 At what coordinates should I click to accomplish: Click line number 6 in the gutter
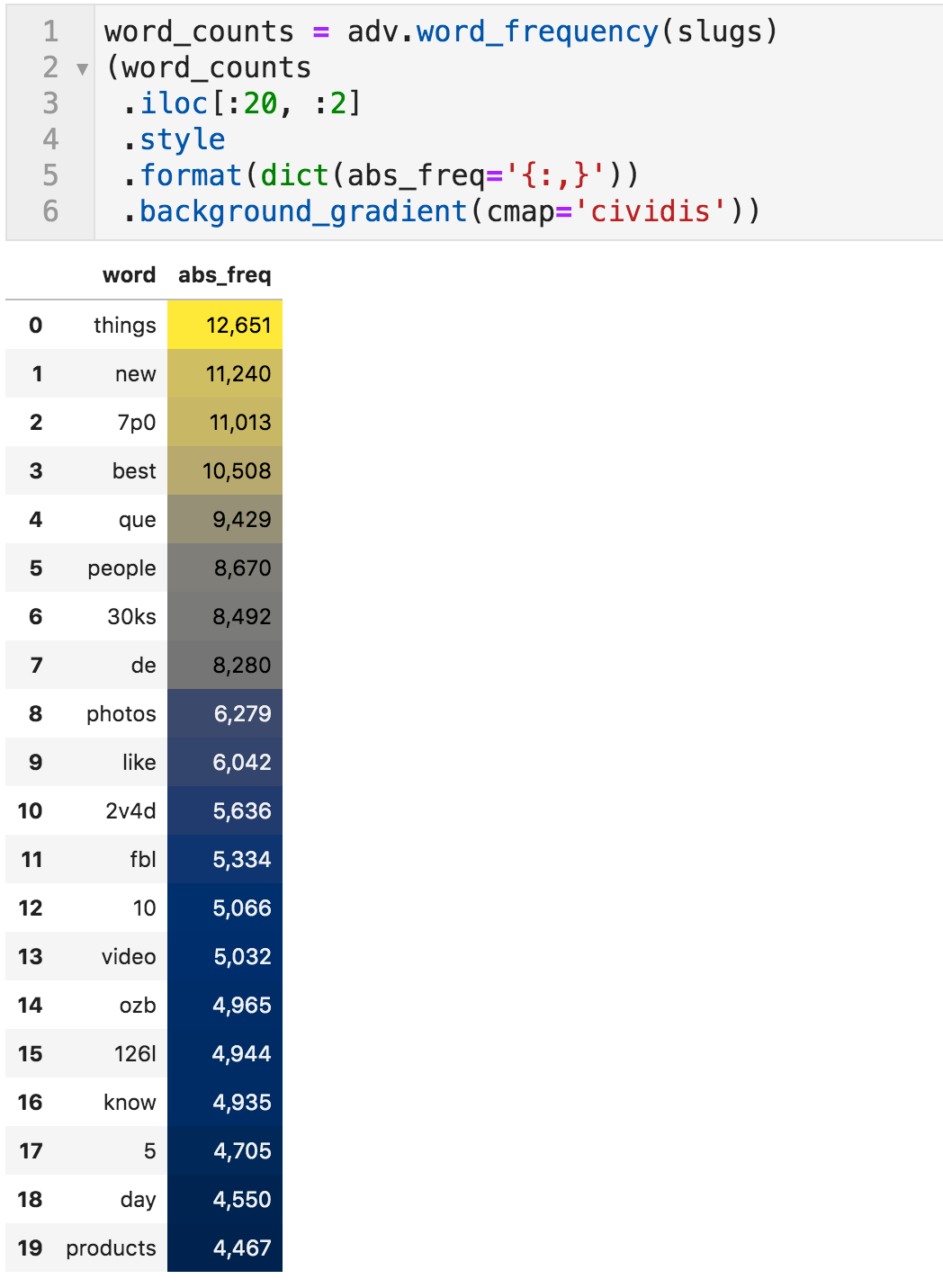[x=50, y=211]
